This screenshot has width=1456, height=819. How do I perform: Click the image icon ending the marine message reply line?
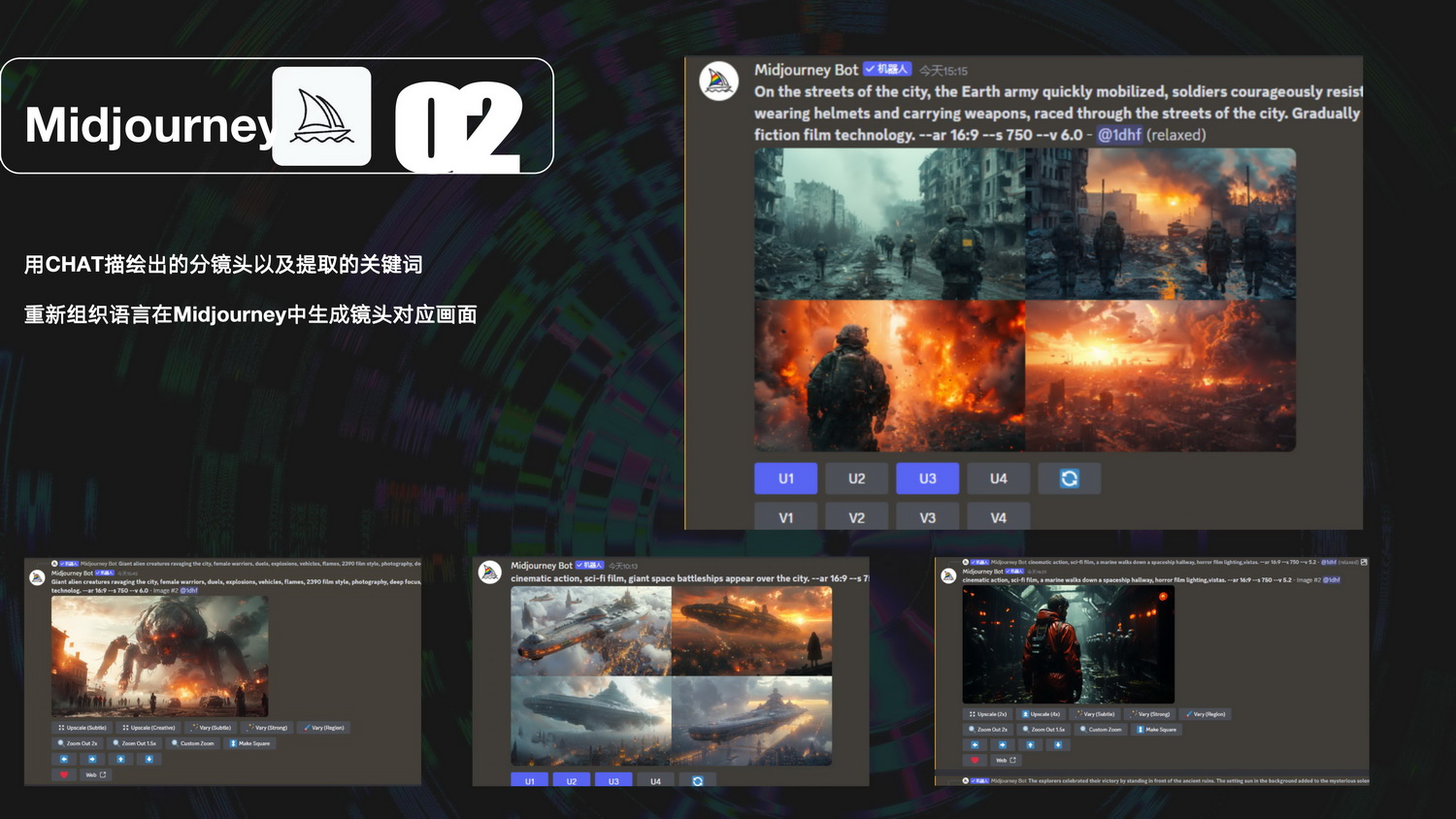coord(1364,562)
